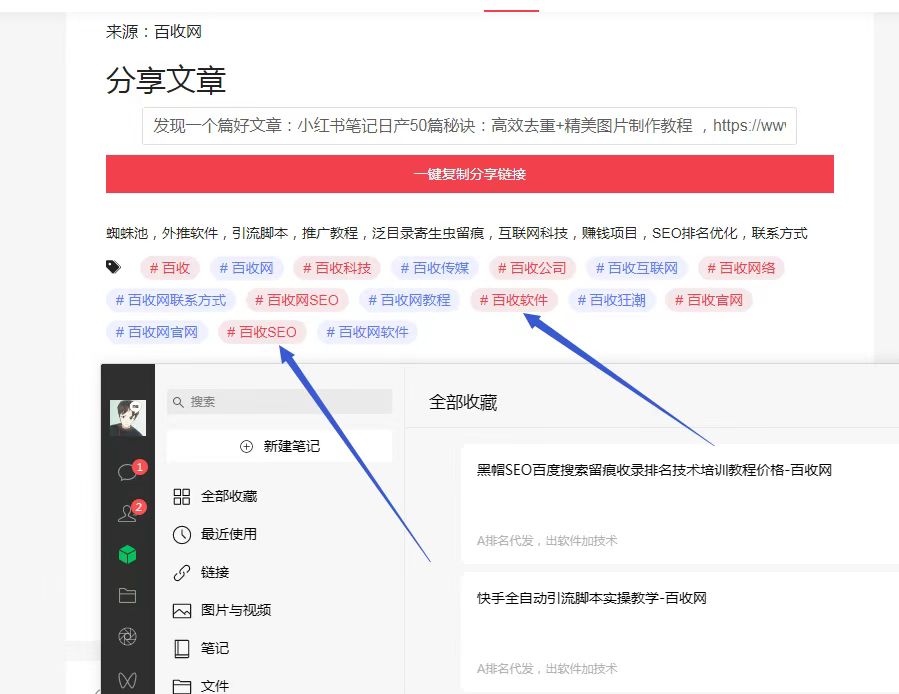The width and height of the screenshot is (899, 694).
Task: Open the # 百收网 tag
Action: click(x=247, y=268)
